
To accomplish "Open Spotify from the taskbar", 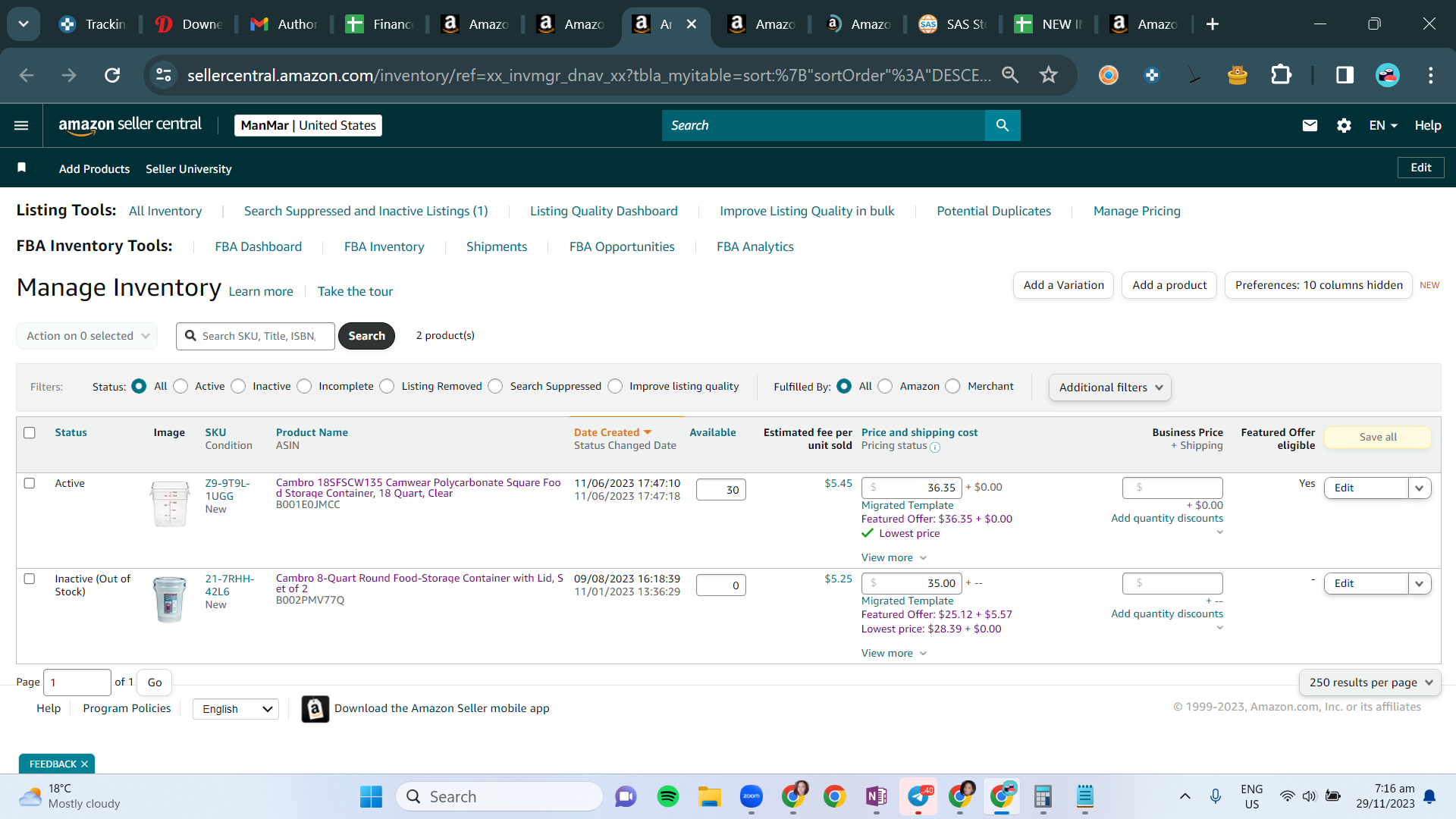I will [x=668, y=796].
